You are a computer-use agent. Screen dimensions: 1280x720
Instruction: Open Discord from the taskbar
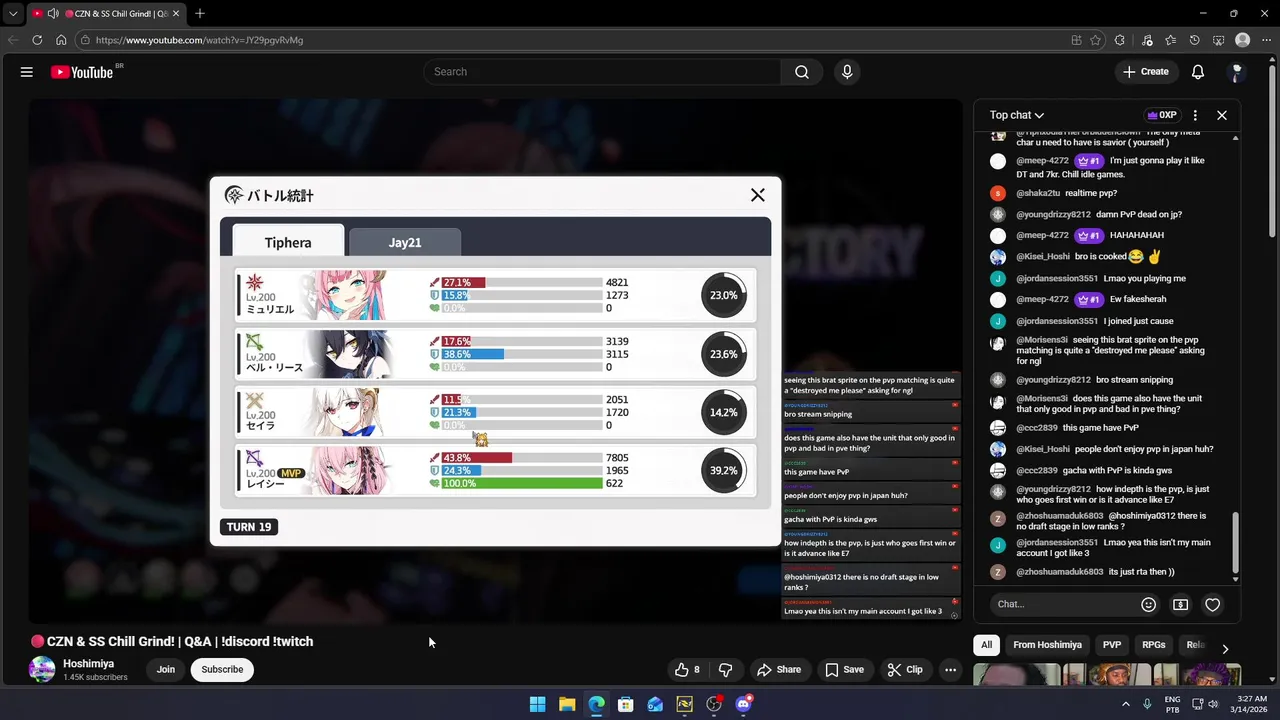tap(743, 704)
